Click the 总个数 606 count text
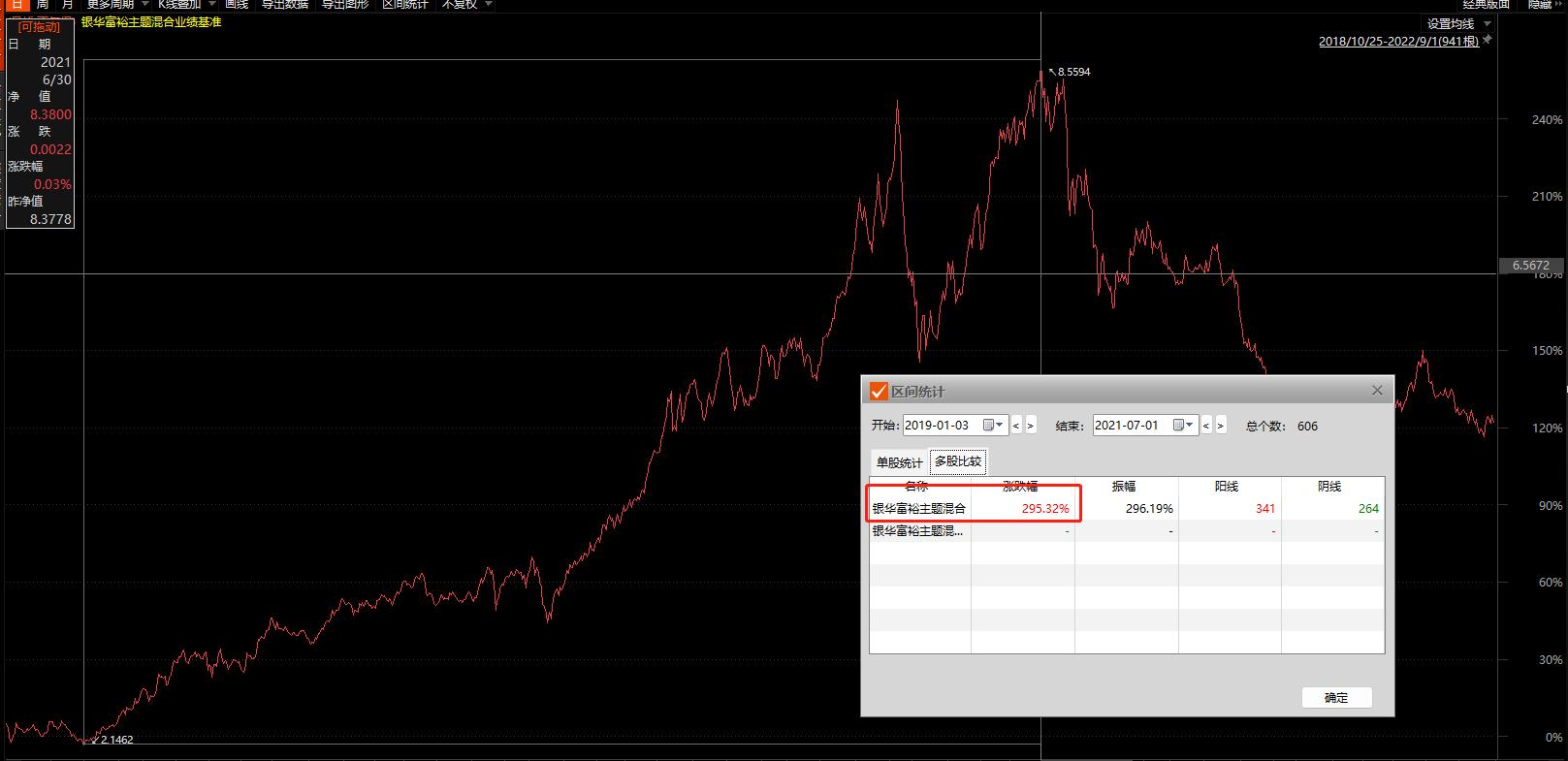The height and width of the screenshot is (761, 1568). pyautogui.click(x=1282, y=426)
